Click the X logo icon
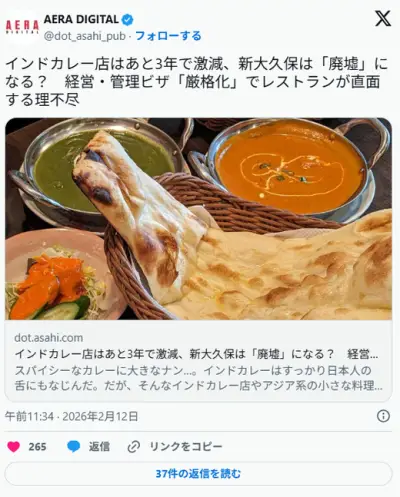Screen dimensions: 400x497 coord(383,19)
